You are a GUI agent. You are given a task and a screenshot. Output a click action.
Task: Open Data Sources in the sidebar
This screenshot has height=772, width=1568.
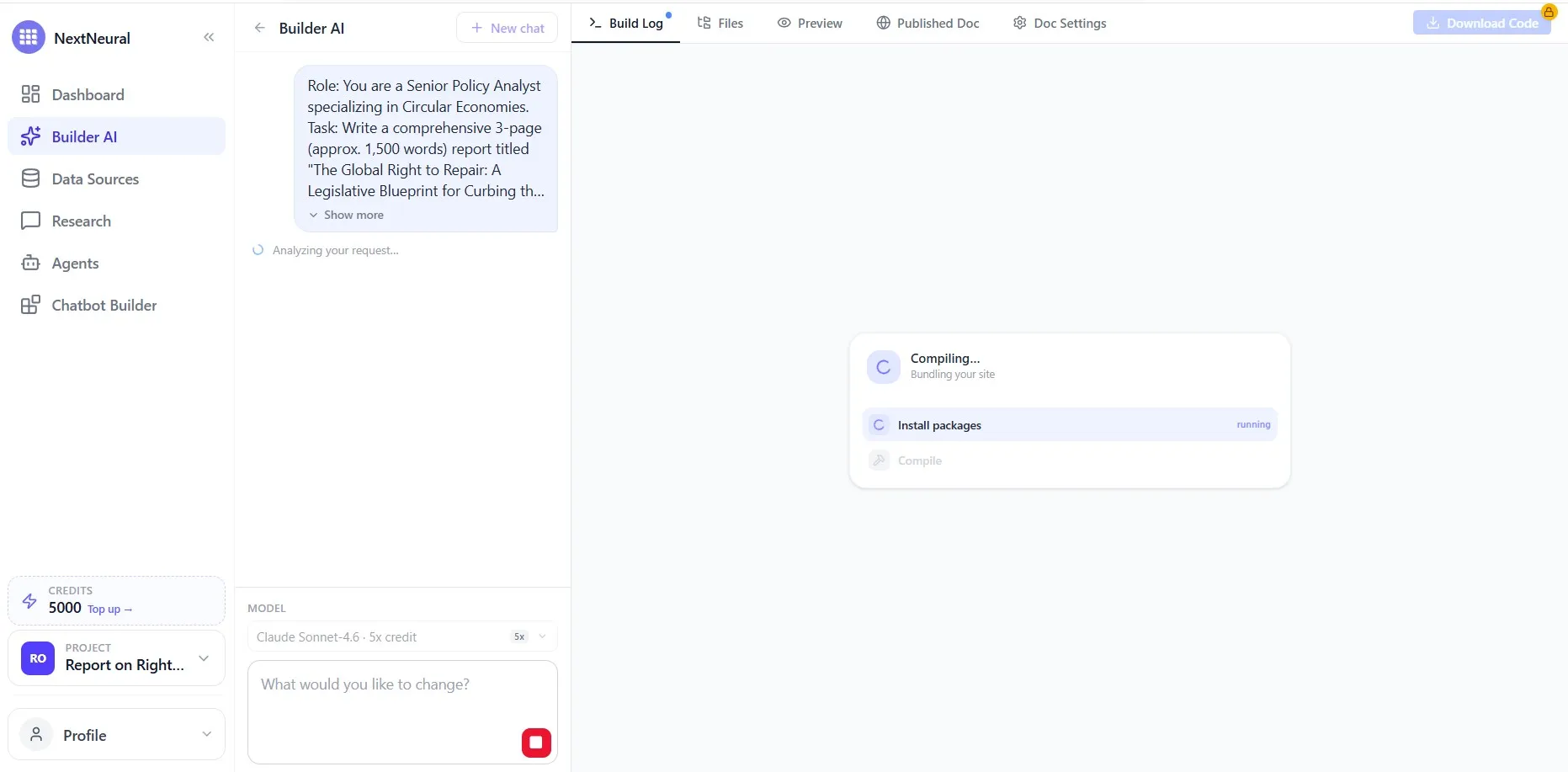coord(116,178)
